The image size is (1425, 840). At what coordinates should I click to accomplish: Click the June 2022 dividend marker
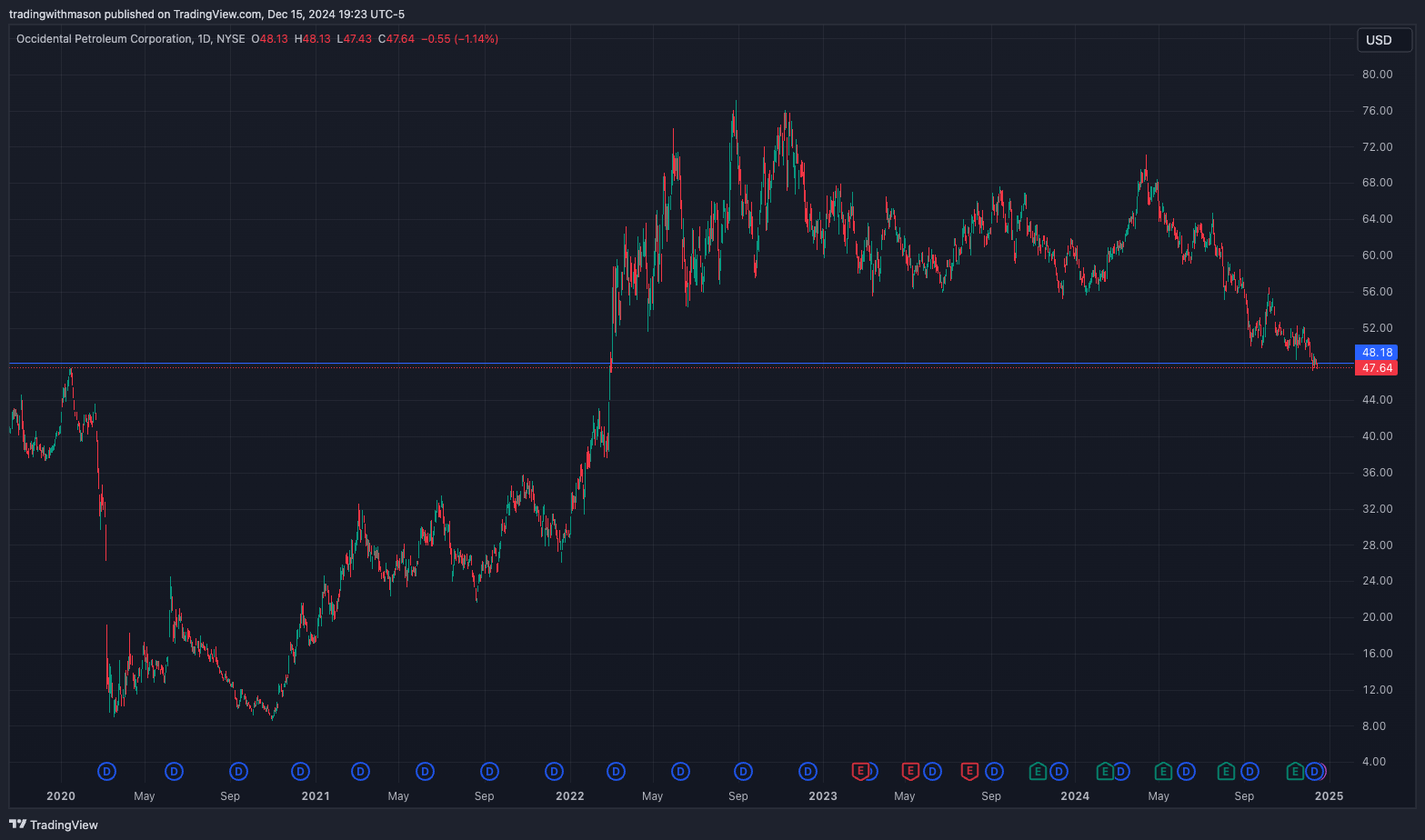680,772
